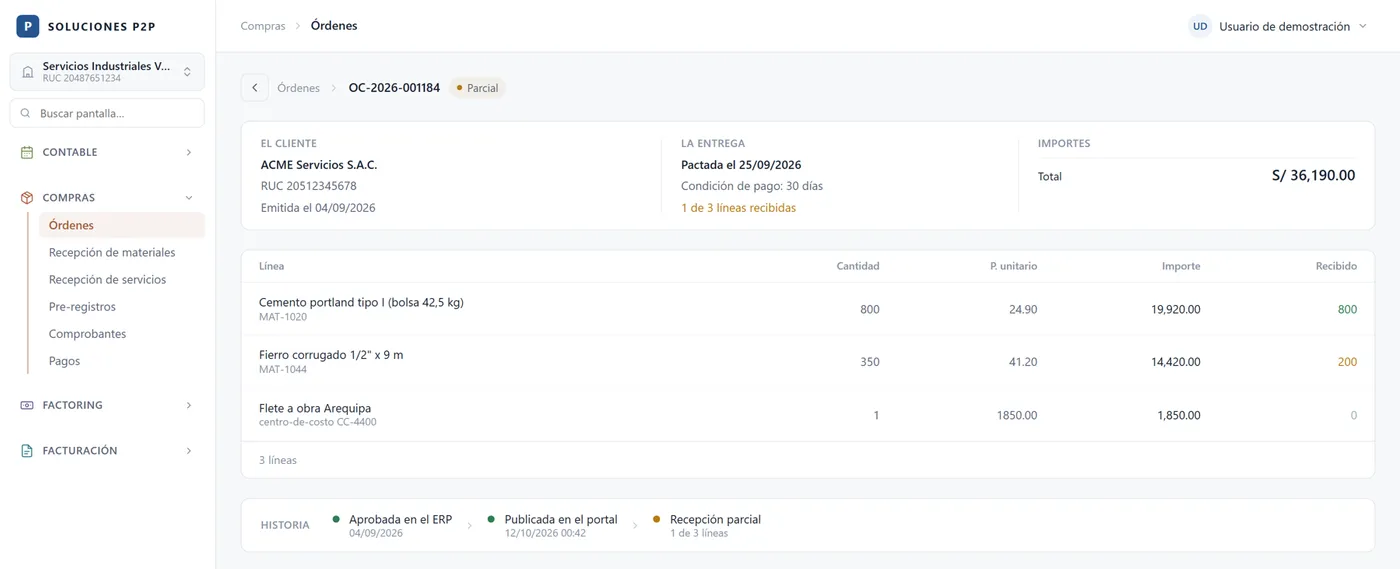1400x569 pixels.
Task: Click unit price 1850.00
Action: (x=1017, y=415)
